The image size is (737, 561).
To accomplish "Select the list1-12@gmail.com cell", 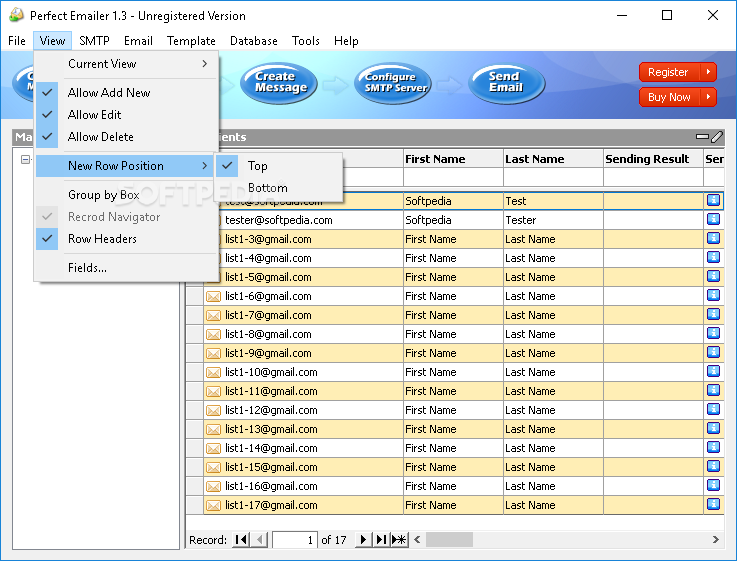I will [x=304, y=410].
